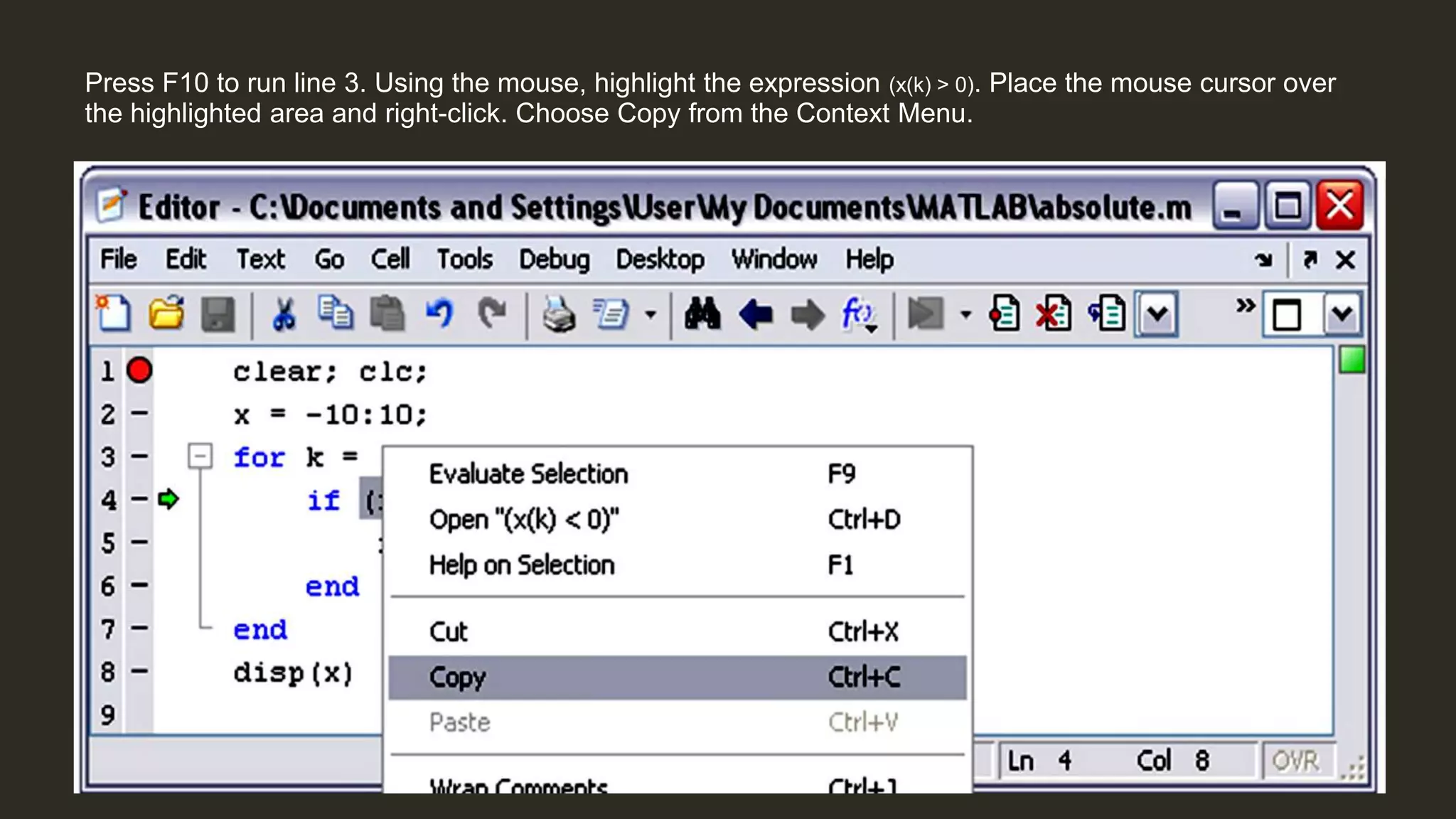Open the Edit menu

pos(186,259)
